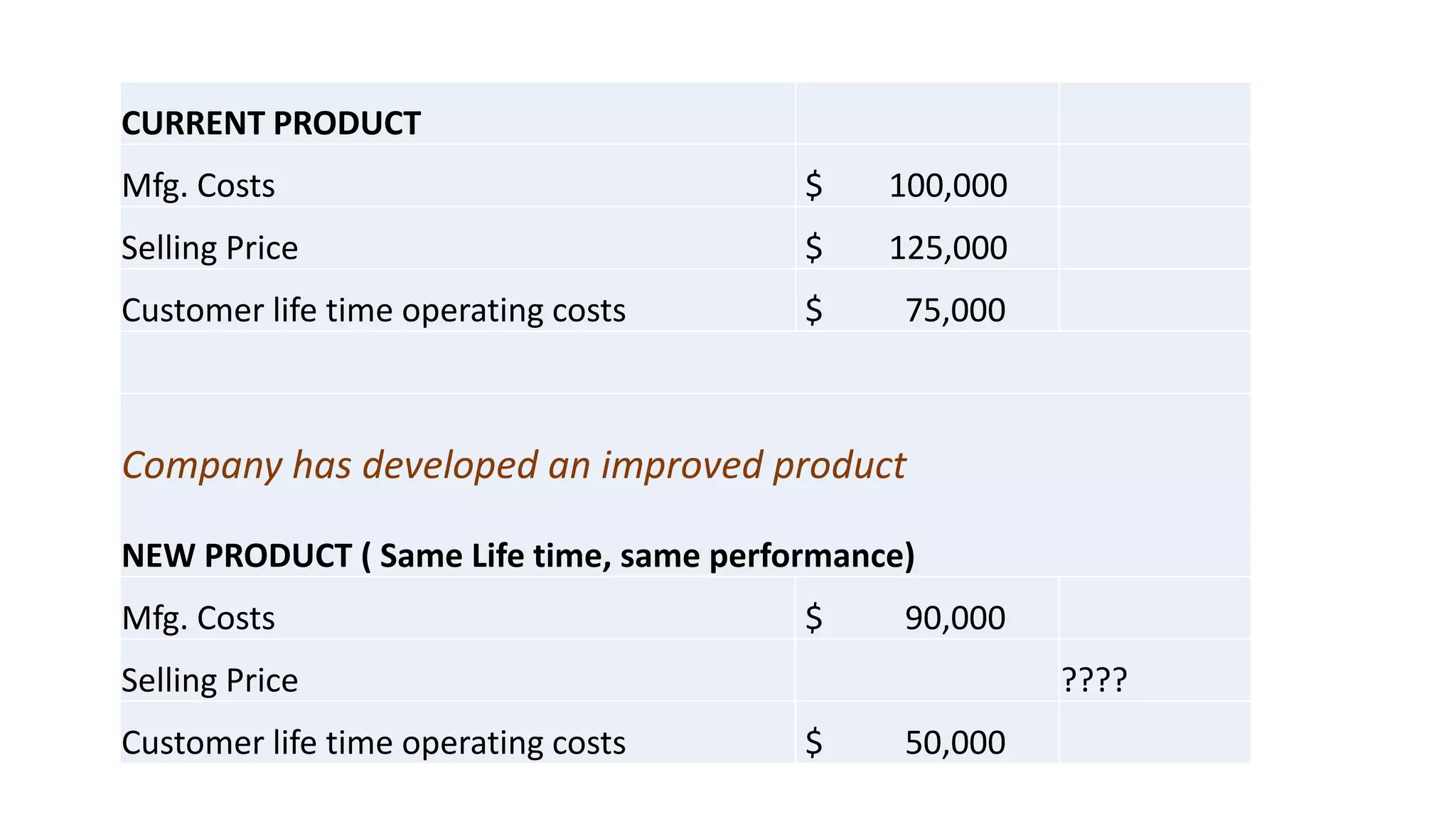Click dollar sign beside 90,000
1456x819 pixels.
click(814, 618)
